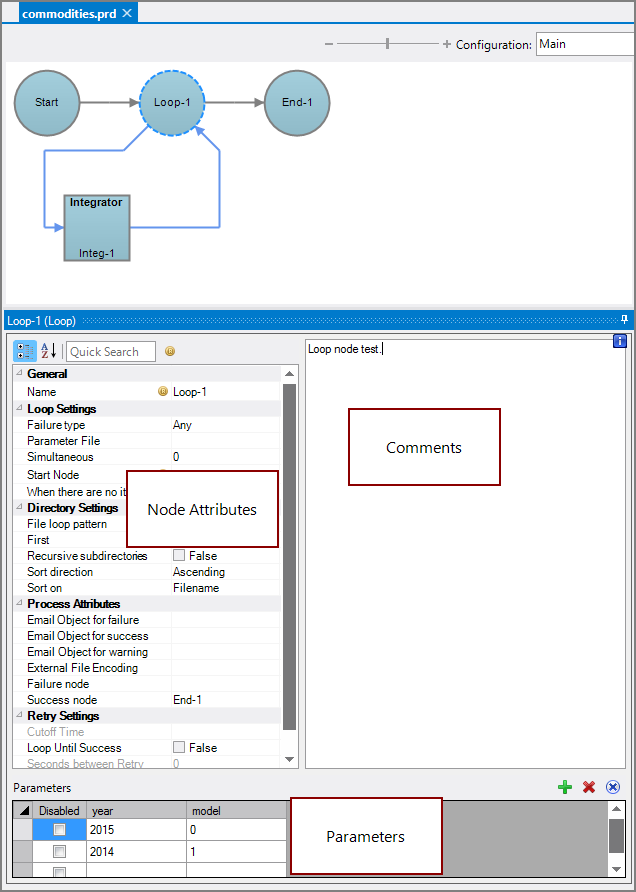Select the Loop-1 node
The width and height of the screenshot is (636, 892).
point(172,103)
